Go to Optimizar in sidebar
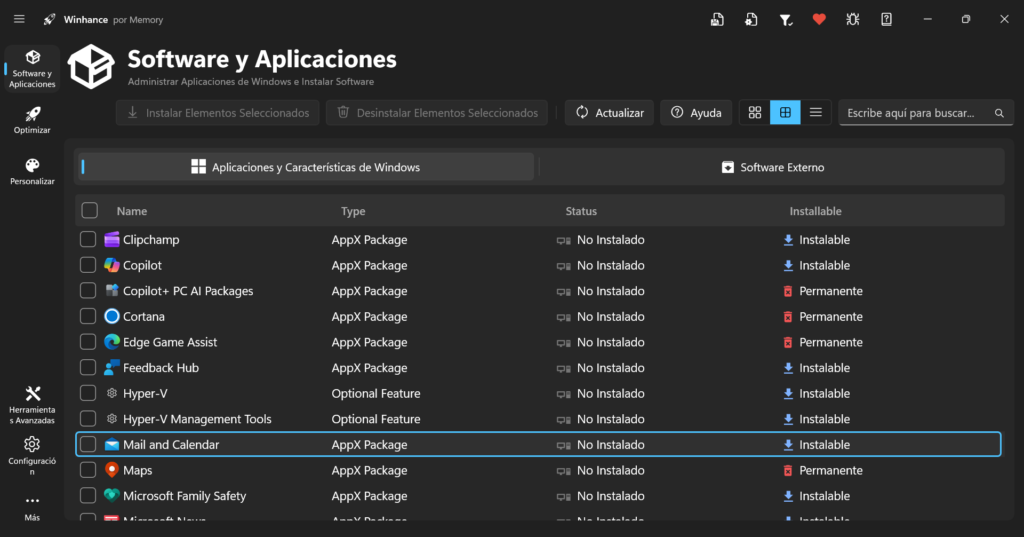The width and height of the screenshot is (1024, 537). pyautogui.click(x=32, y=120)
